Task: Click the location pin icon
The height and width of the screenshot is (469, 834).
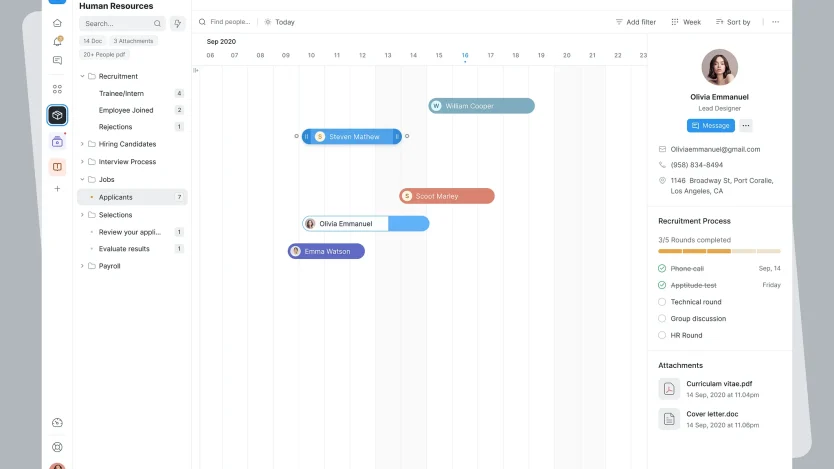Action: coord(662,181)
